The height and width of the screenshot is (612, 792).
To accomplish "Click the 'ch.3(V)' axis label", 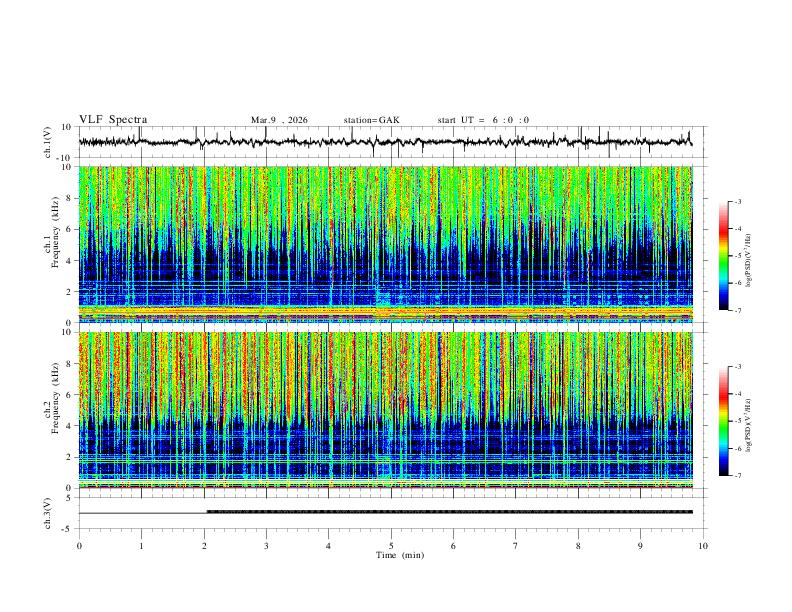I will coord(48,513).
